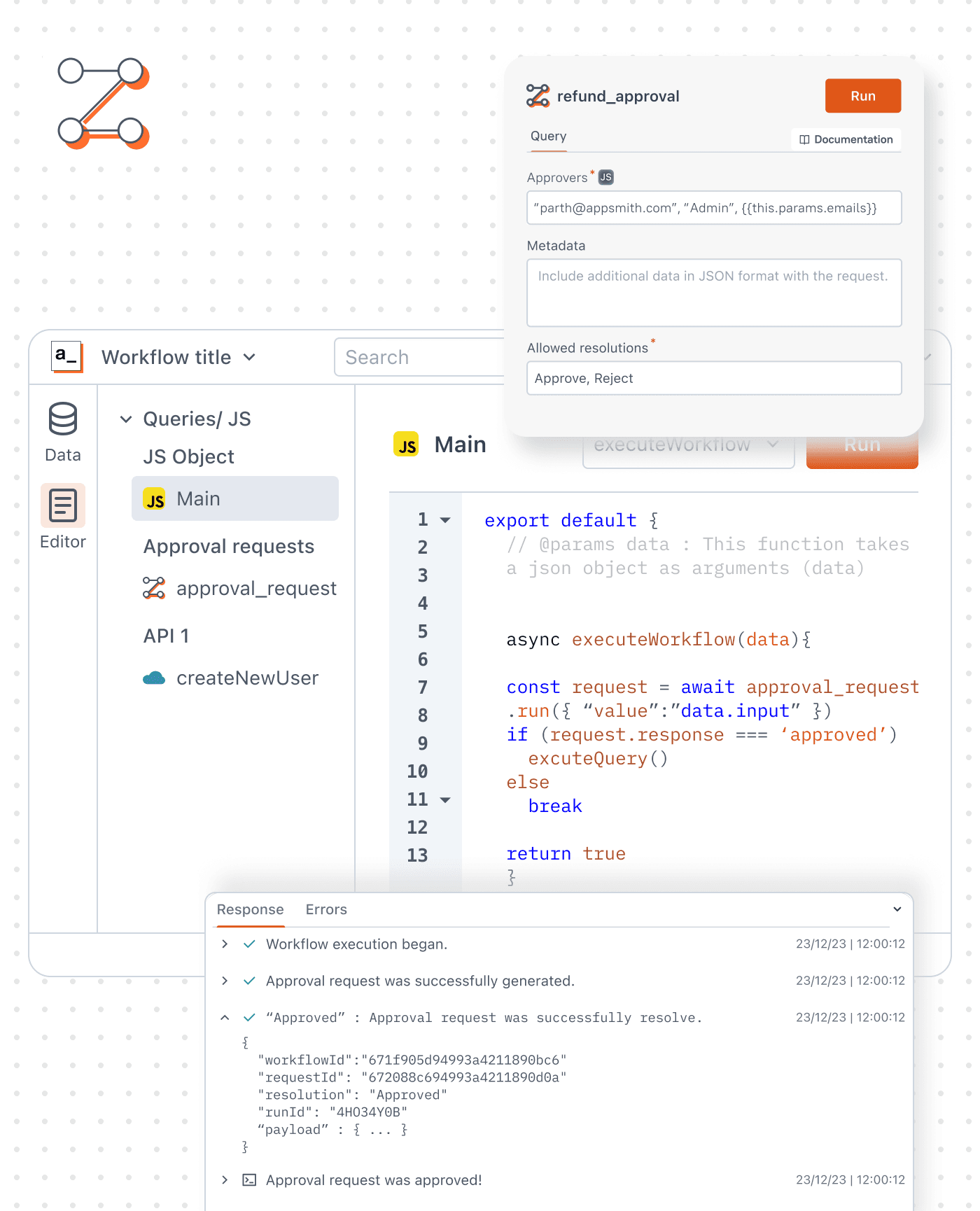Click the timestamp of Workflow execution began
The image size is (980, 1211).
pos(850,944)
